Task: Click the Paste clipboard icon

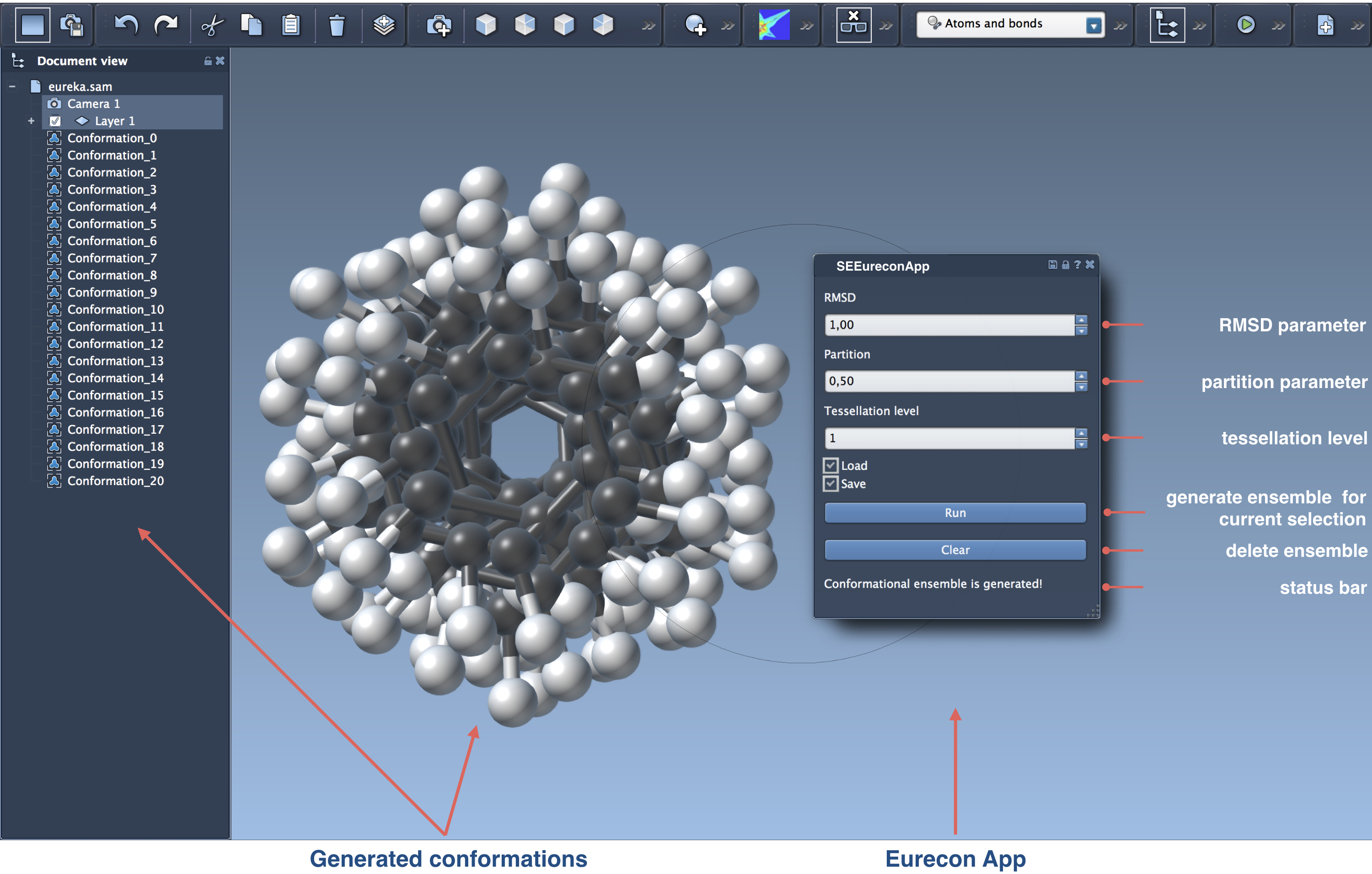Action: (290, 25)
